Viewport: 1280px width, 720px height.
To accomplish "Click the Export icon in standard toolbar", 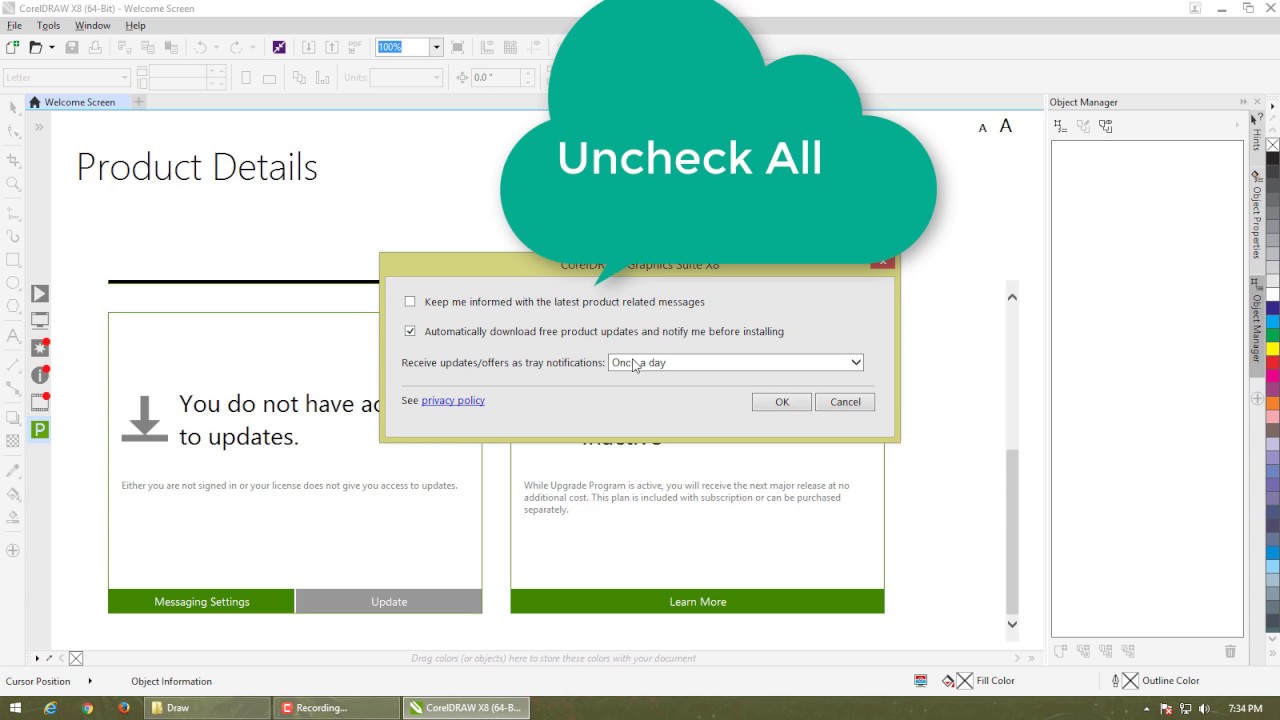I will click(x=332, y=47).
